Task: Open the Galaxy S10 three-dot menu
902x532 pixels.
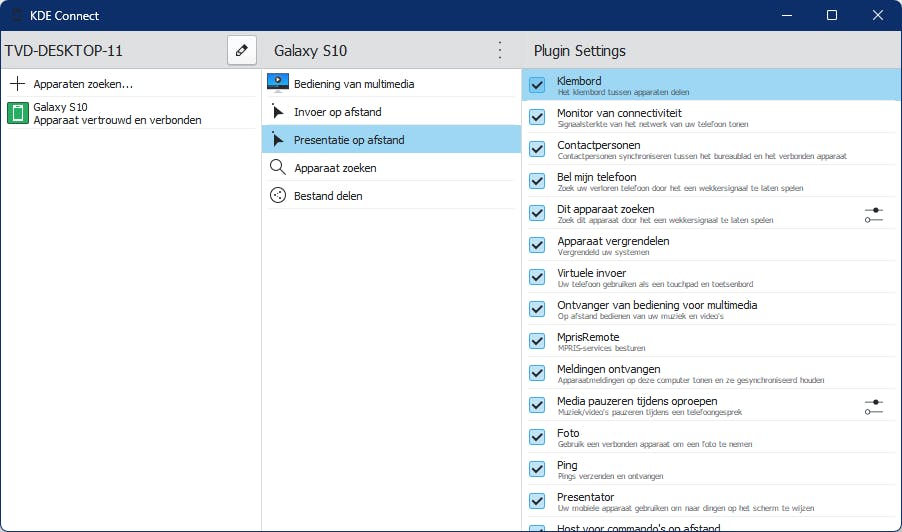Action: [x=500, y=50]
